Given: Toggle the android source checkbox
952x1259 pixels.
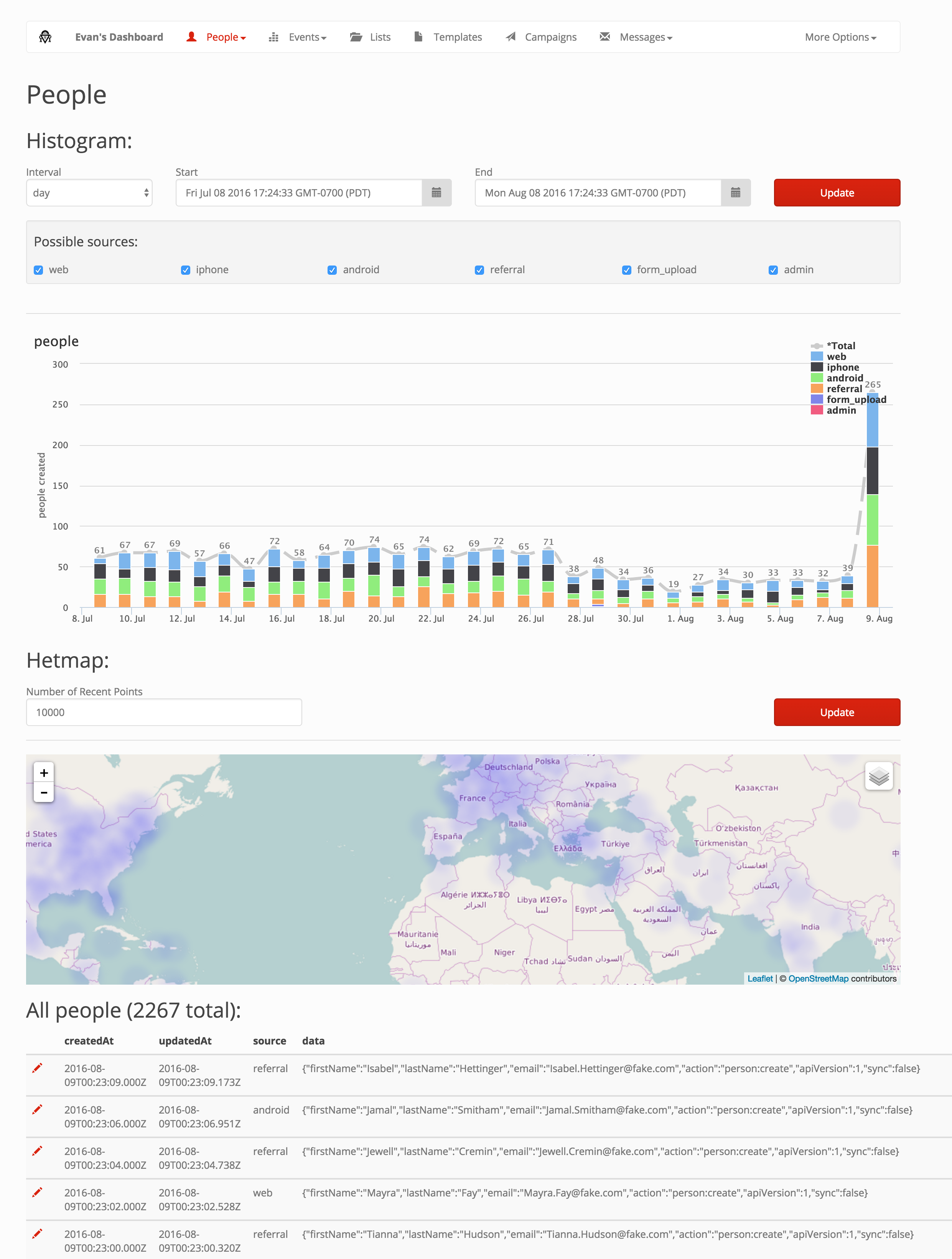Looking at the screenshot, I should click(332, 271).
